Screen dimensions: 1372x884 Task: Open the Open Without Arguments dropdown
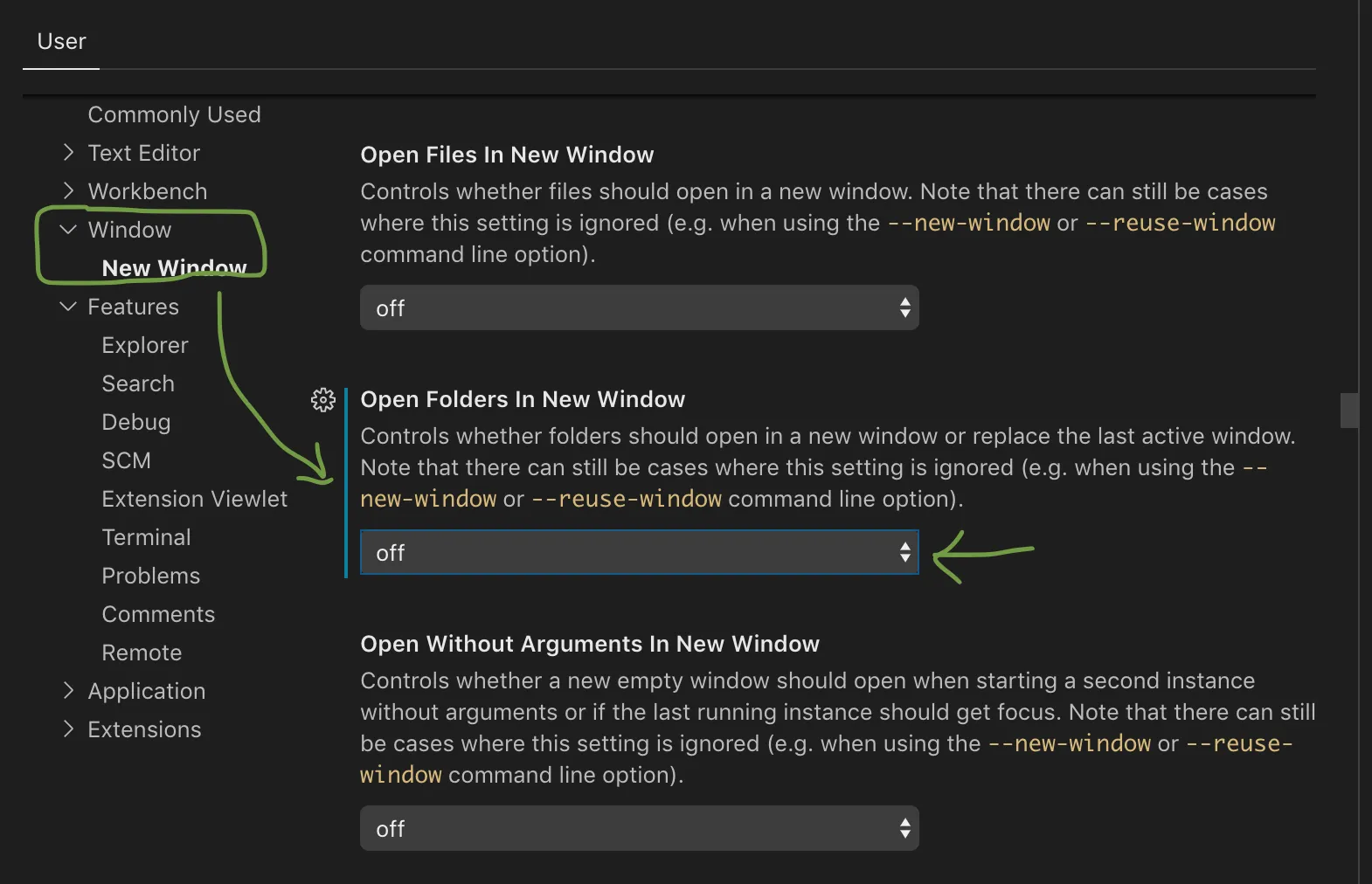tap(639, 829)
